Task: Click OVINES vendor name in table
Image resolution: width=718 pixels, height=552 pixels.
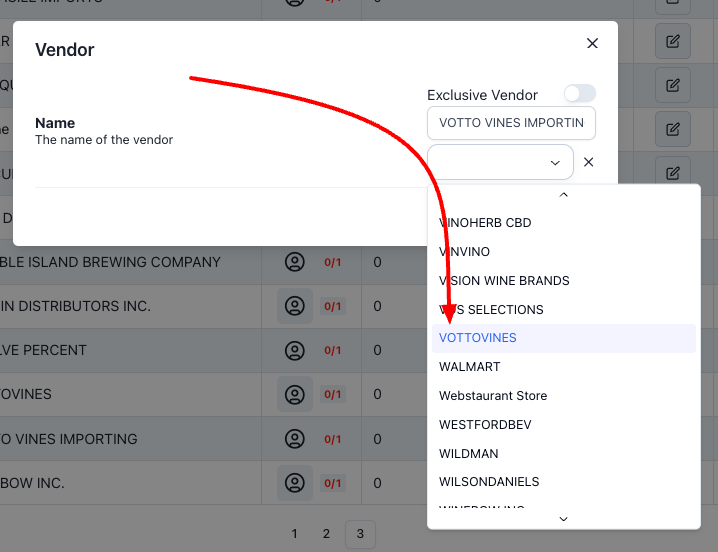Action: 26,394
